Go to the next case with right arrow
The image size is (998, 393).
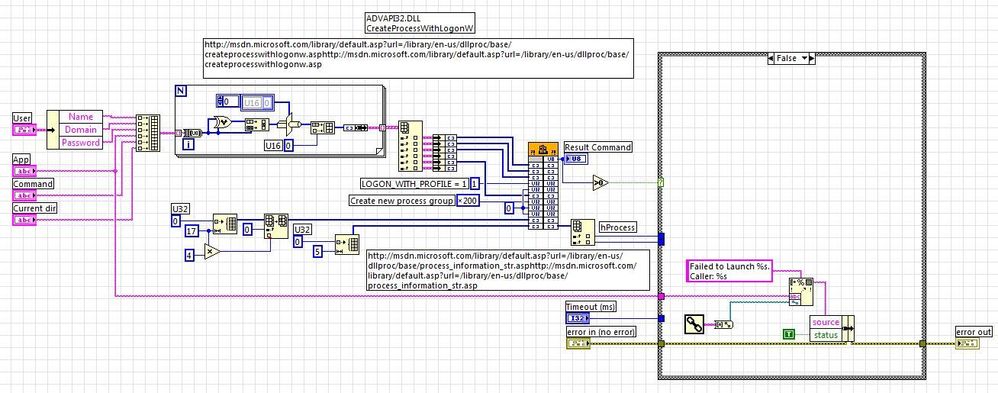(812, 58)
